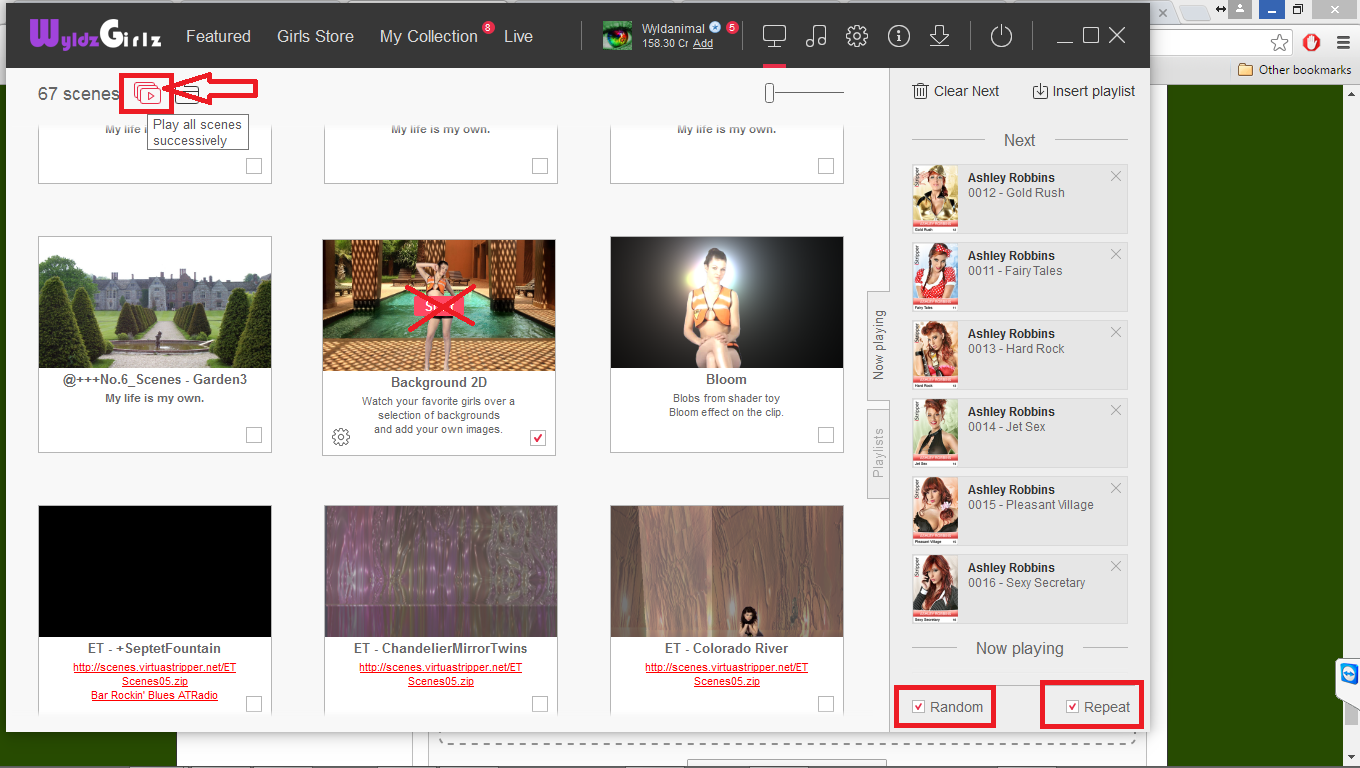
Task: Select the vertical Now playing tab
Action: (x=878, y=345)
